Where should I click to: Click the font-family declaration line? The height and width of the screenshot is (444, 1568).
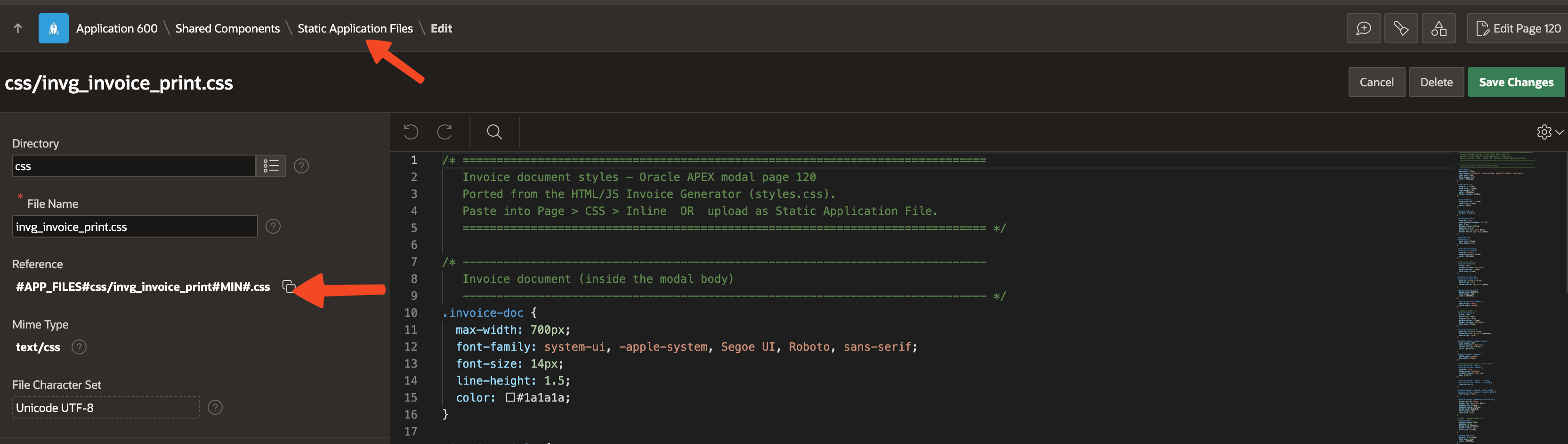pyautogui.click(x=686, y=346)
